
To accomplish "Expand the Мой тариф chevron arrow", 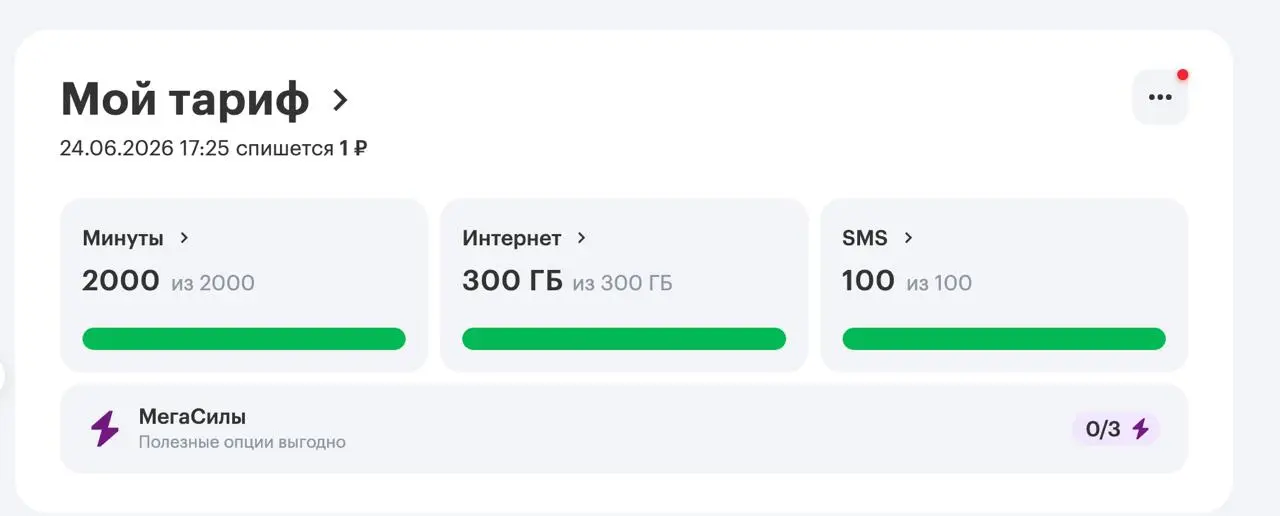I will click(x=340, y=100).
